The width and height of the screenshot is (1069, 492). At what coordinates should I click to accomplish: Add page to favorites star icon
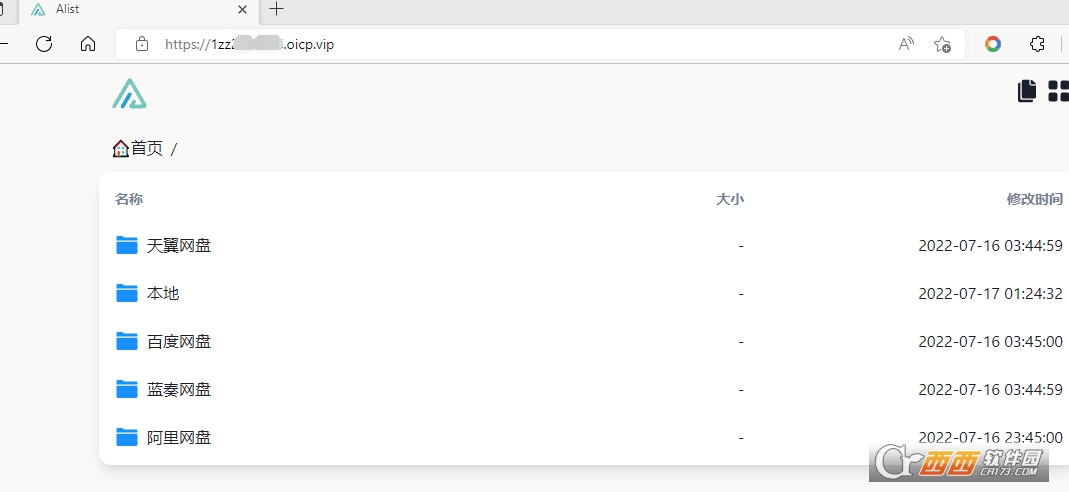point(942,44)
